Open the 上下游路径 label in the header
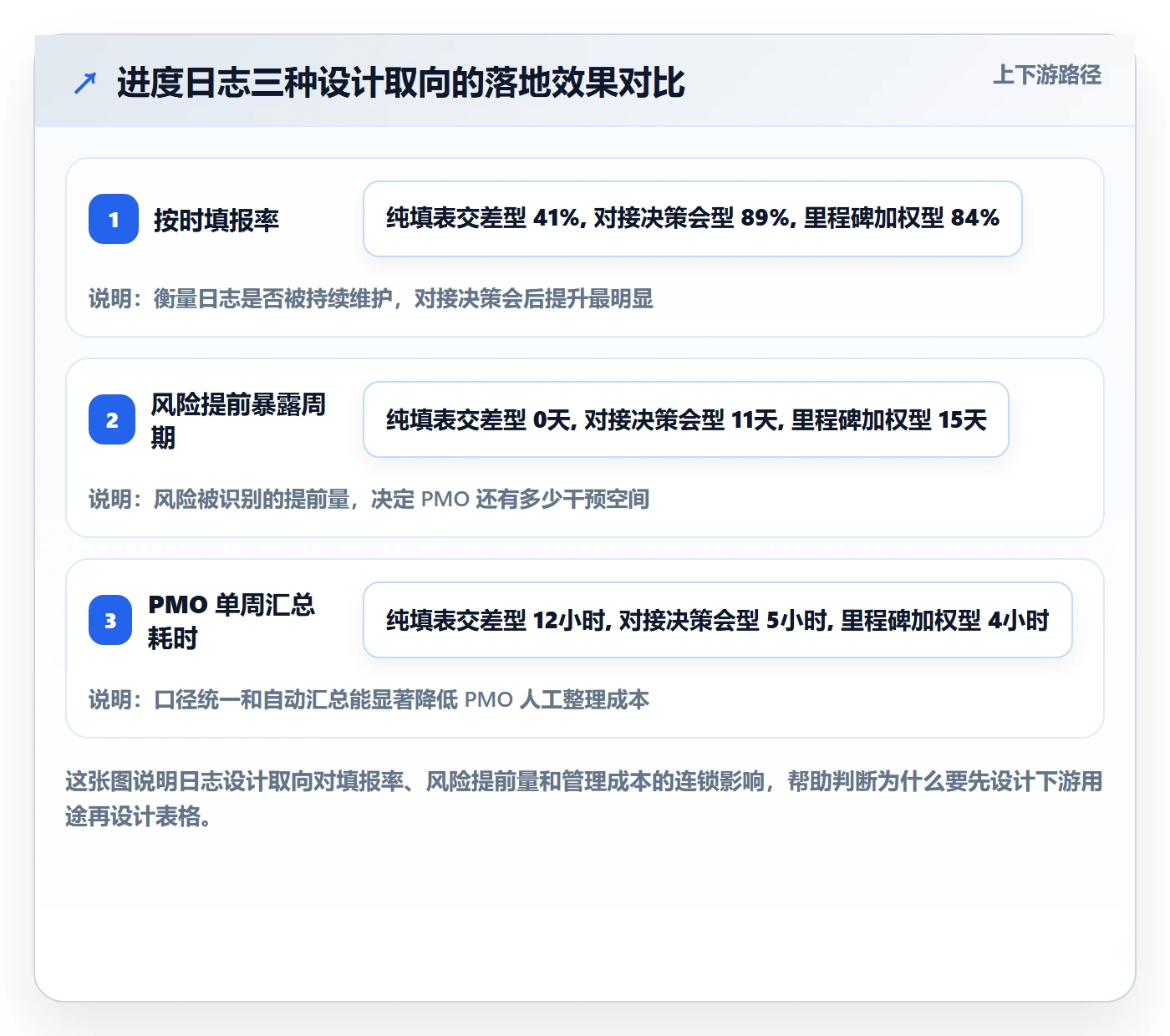1170x1036 pixels. [1047, 75]
